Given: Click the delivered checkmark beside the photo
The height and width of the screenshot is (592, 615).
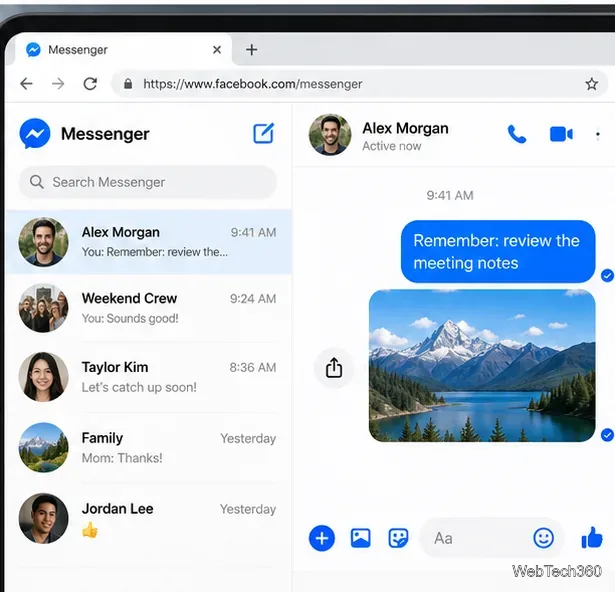Looking at the screenshot, I should [x=607, y=435].
